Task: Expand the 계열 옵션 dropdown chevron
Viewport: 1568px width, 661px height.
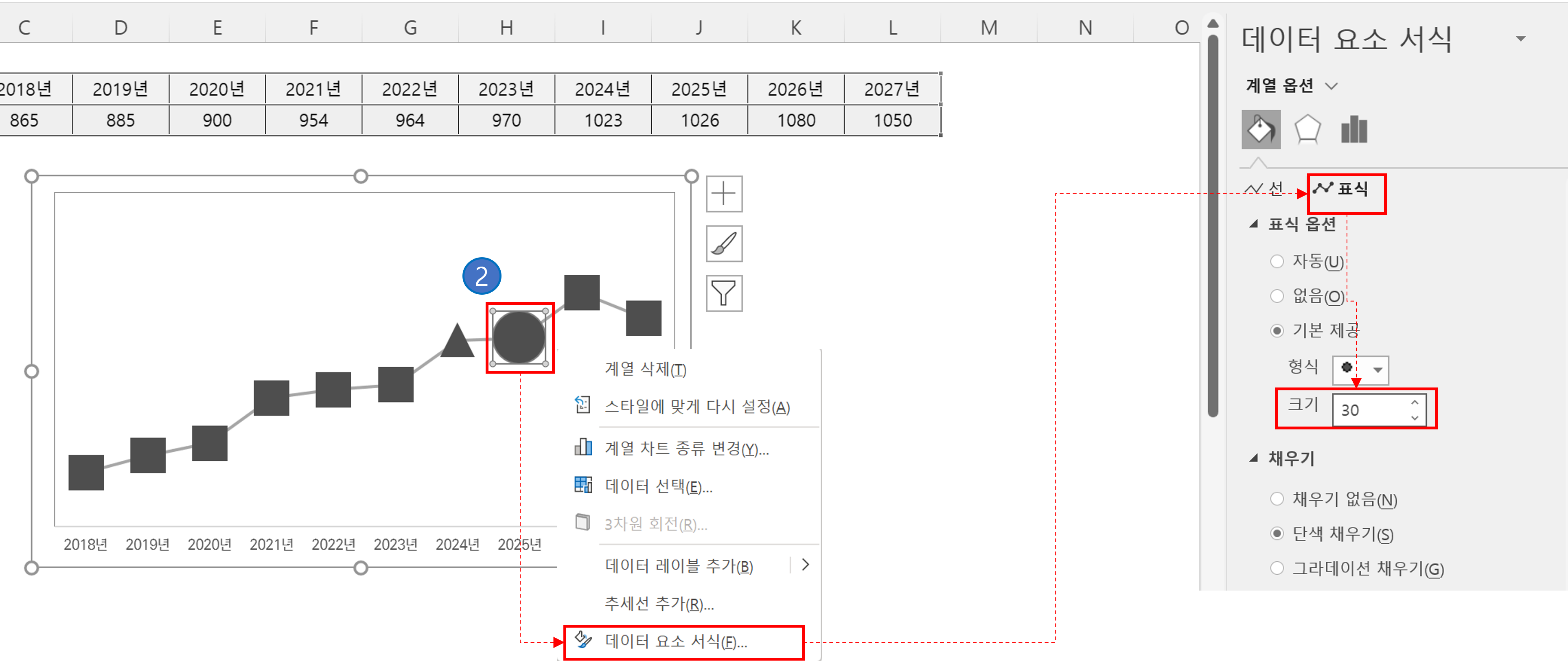Action: point(1332,86)
